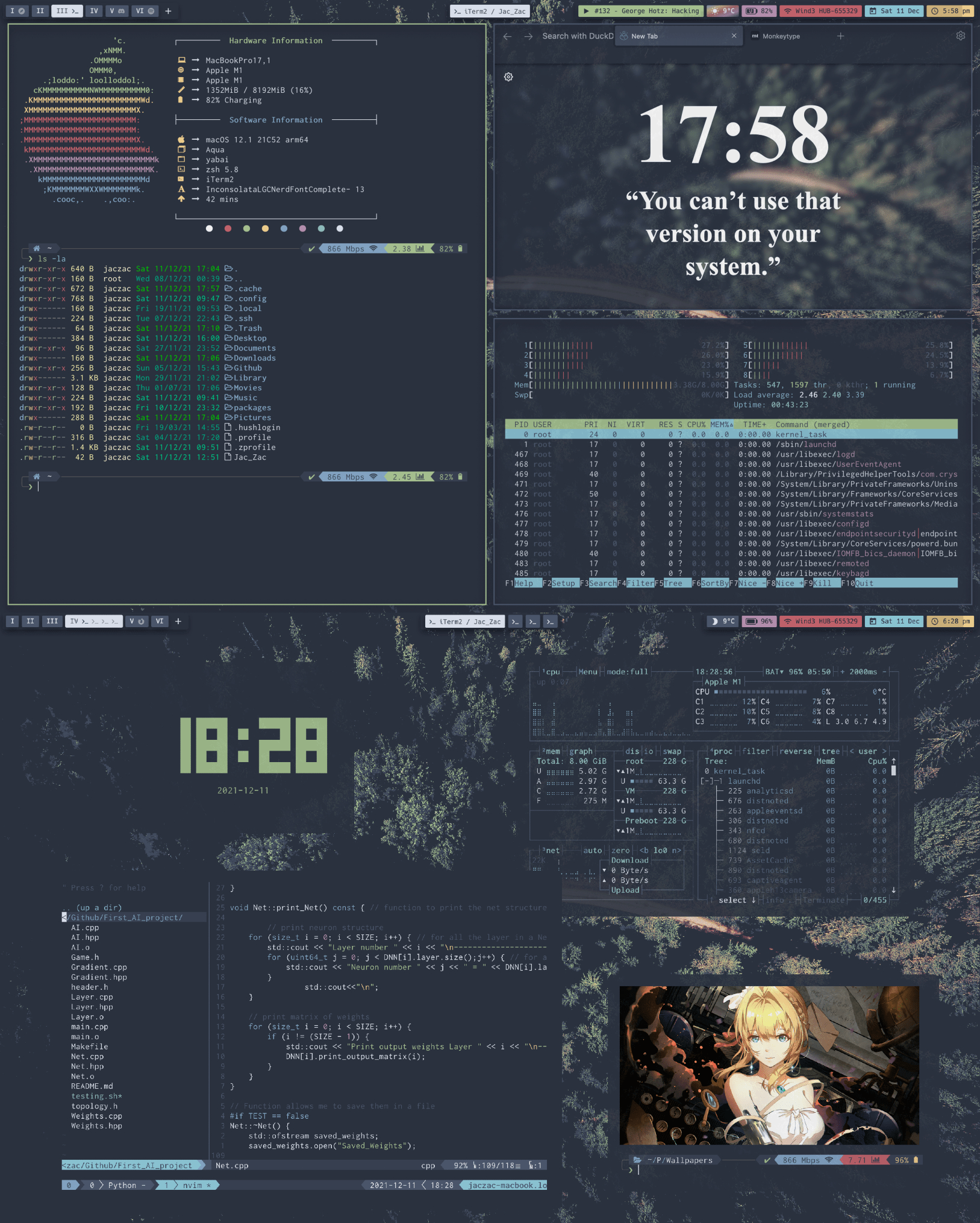Decrease btop update interval with minus
This screenshot has width=980, height=1223.
[884, 672]
